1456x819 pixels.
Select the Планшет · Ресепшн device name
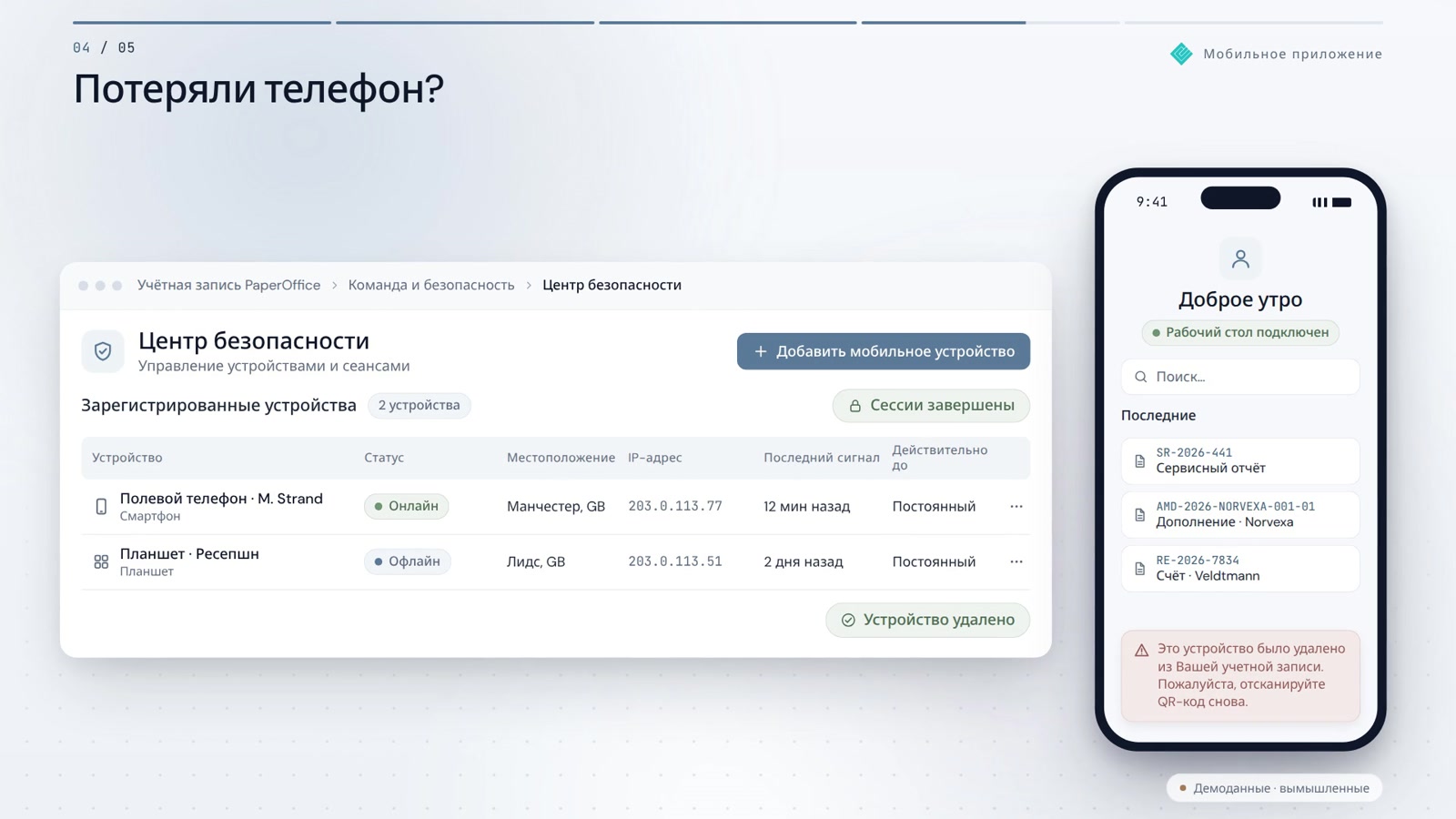[x=189, y=554]
